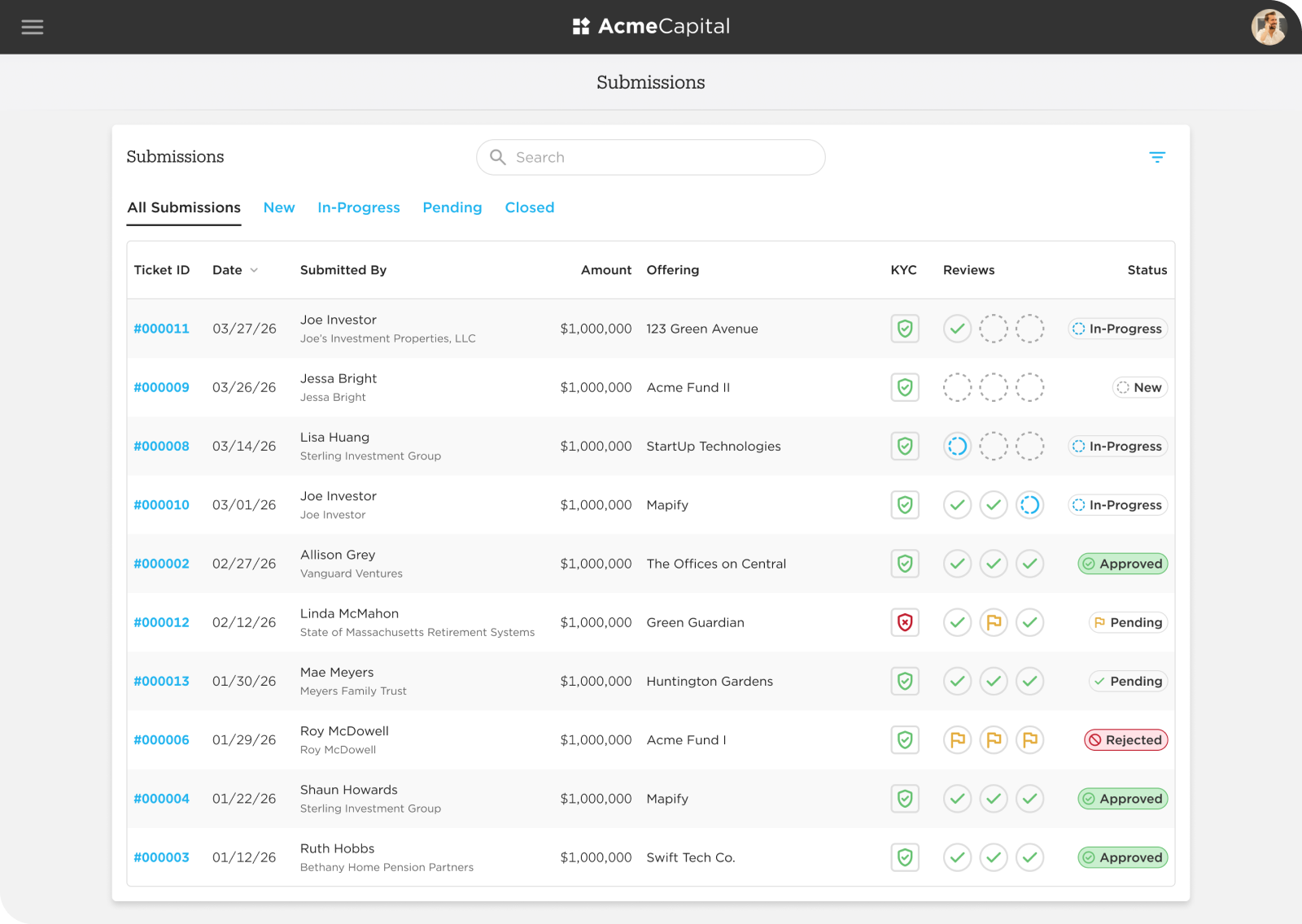Click the in-progress review circle for Lisa Huang

(958, 446)
